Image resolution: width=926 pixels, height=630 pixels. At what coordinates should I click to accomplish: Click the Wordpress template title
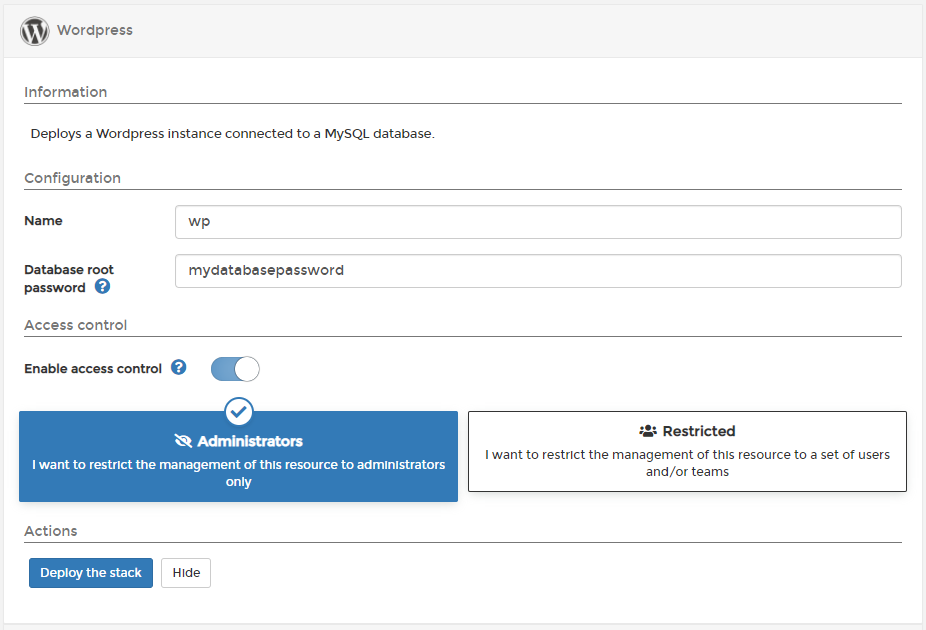pos(94,30)
